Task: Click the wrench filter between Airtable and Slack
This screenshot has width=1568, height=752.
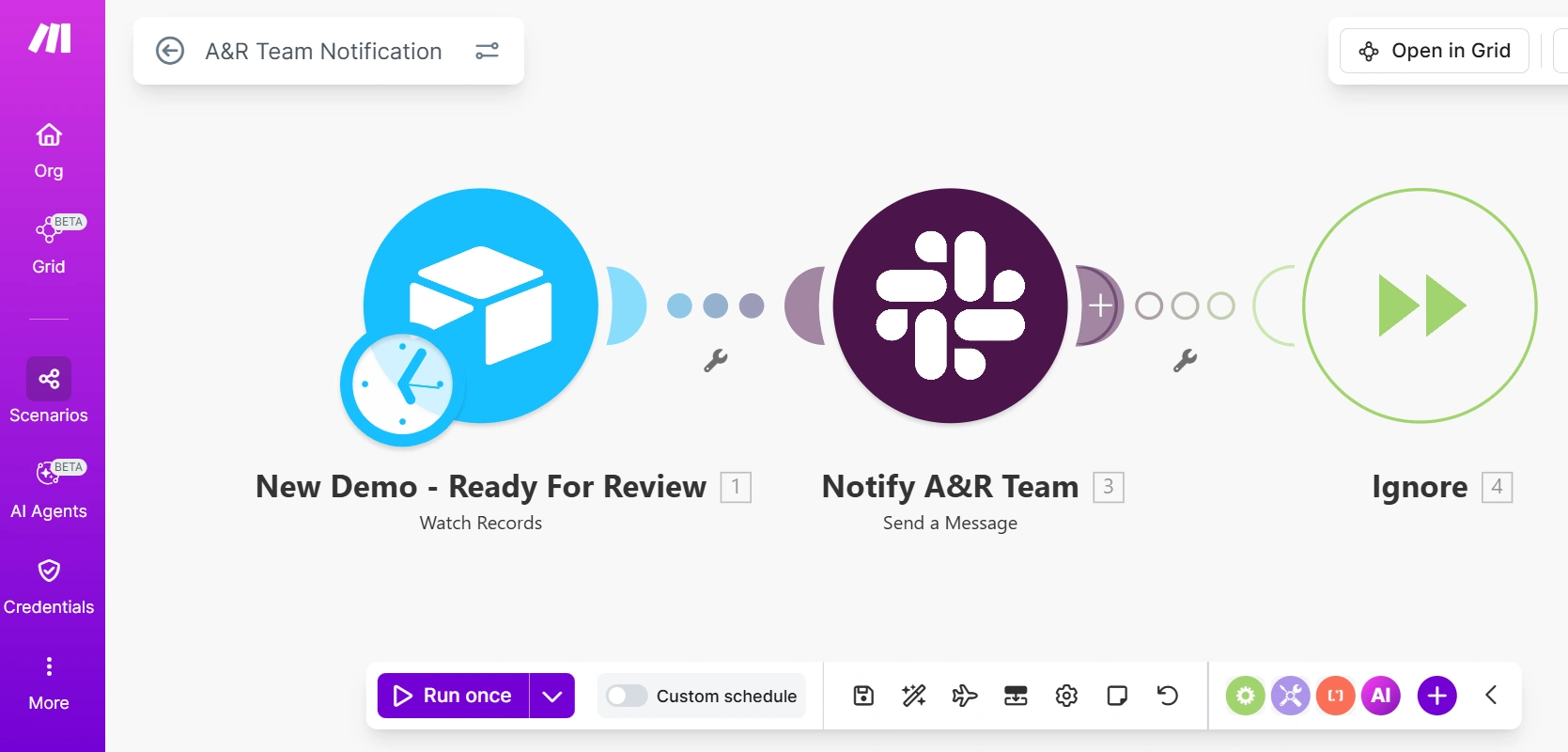Action: [x=716, y=361]
